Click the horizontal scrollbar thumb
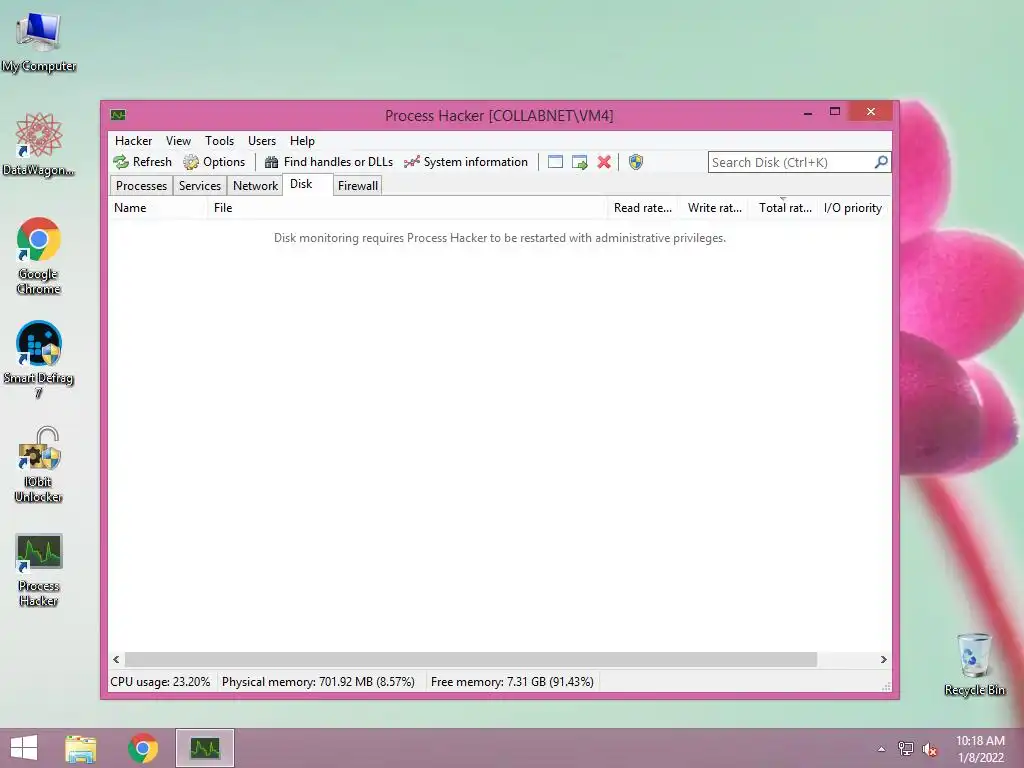 pyautogui.click(x=471, y=660)
